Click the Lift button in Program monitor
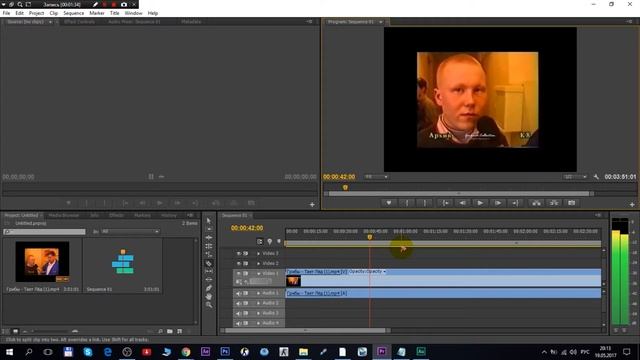 pyautogui.click(x=536, y=203)
